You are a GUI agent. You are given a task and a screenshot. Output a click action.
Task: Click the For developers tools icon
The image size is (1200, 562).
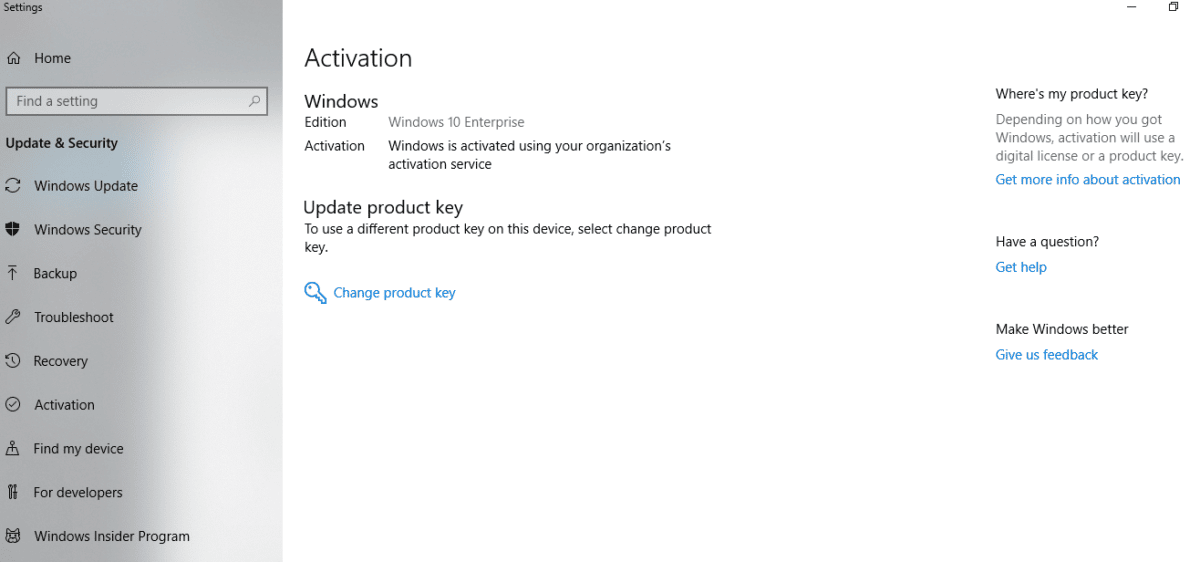tap(13, 492)
